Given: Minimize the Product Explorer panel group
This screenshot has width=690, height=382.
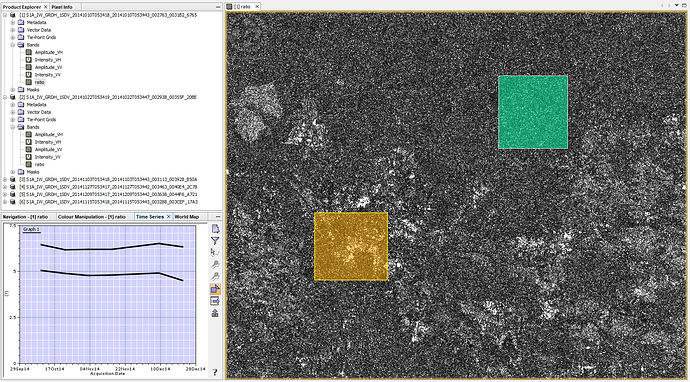Looking at the screenshot, I should coord(218,7).
